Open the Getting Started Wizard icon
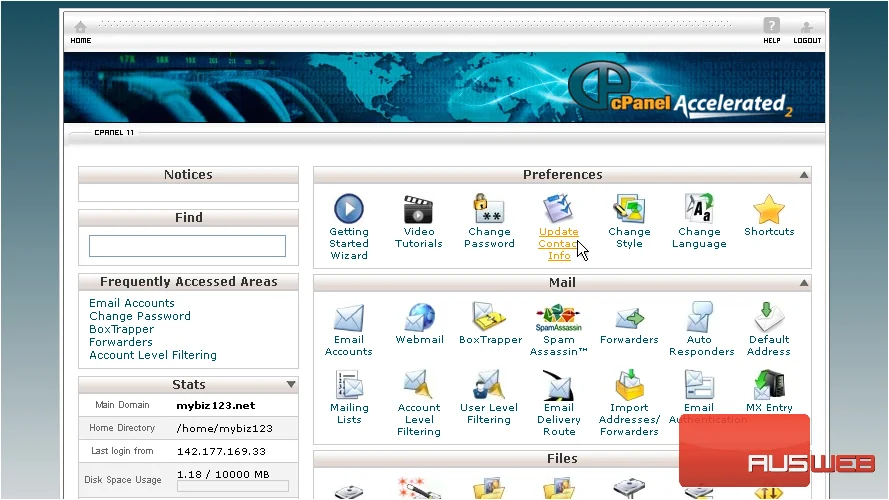The height and width of the screenshot is (500, 889). click(349, 208)
